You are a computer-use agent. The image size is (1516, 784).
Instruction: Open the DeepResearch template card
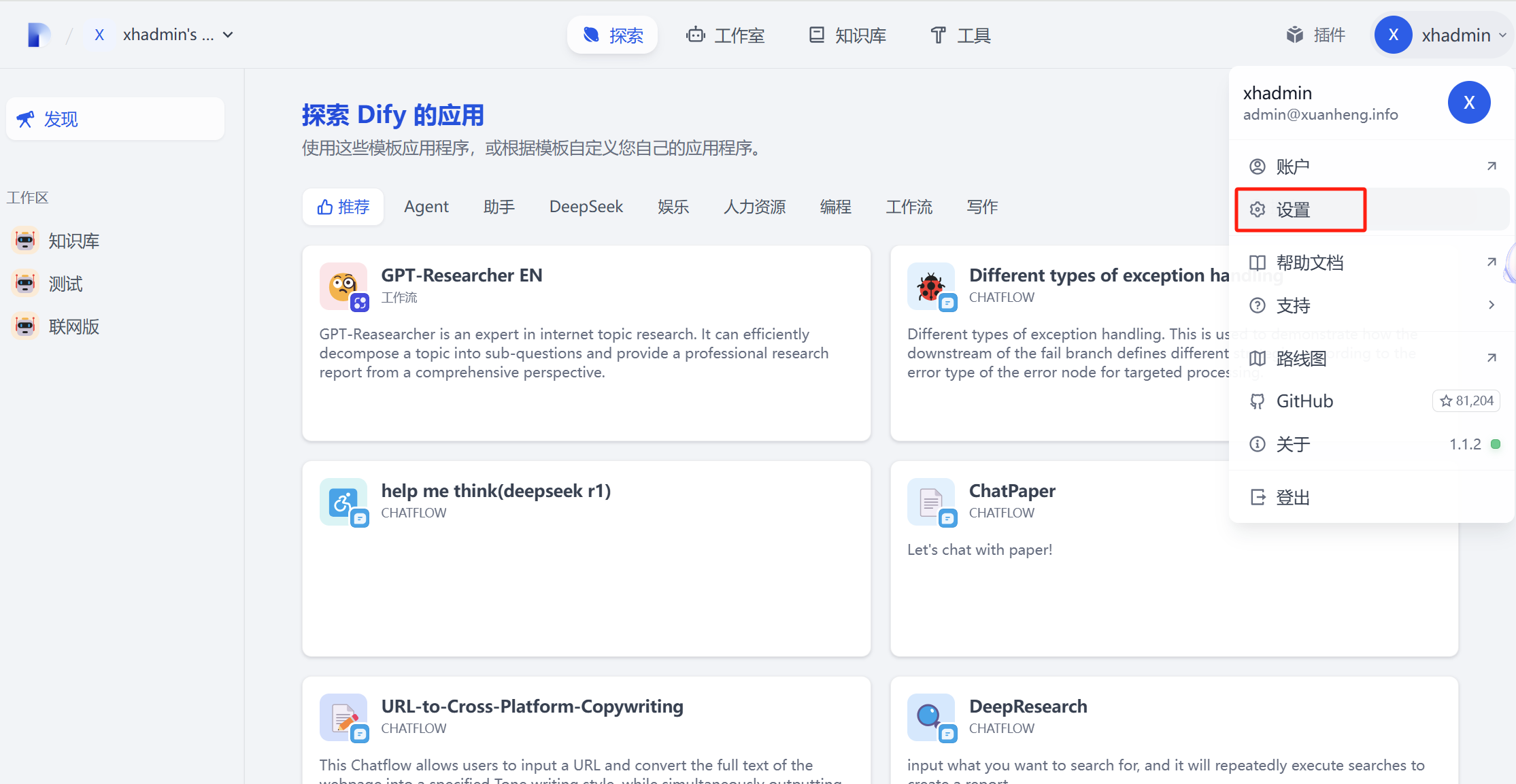[x=1175, y=730]
